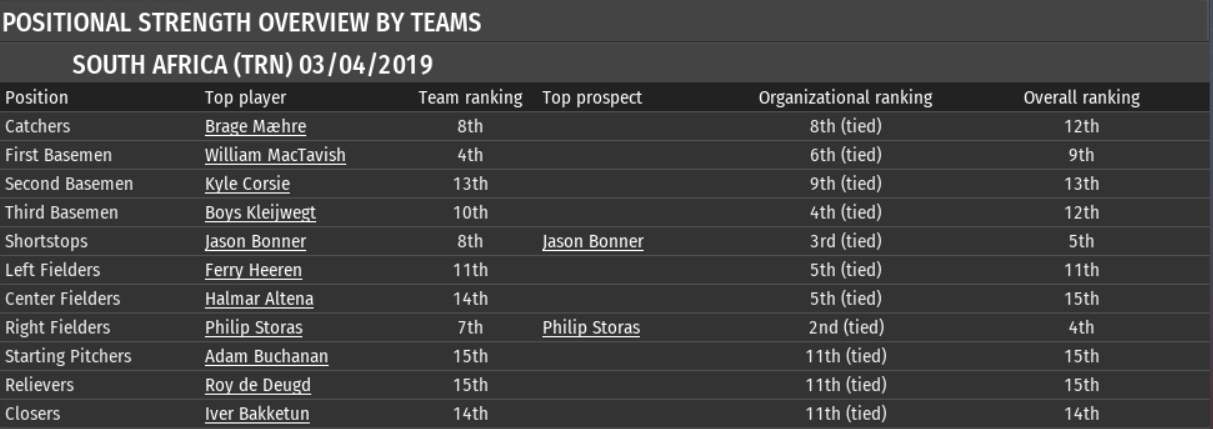Viewport: 1213px width, 429px height.
Task: Click Philip Storas under Top player
Action: [x=253, y=327]
